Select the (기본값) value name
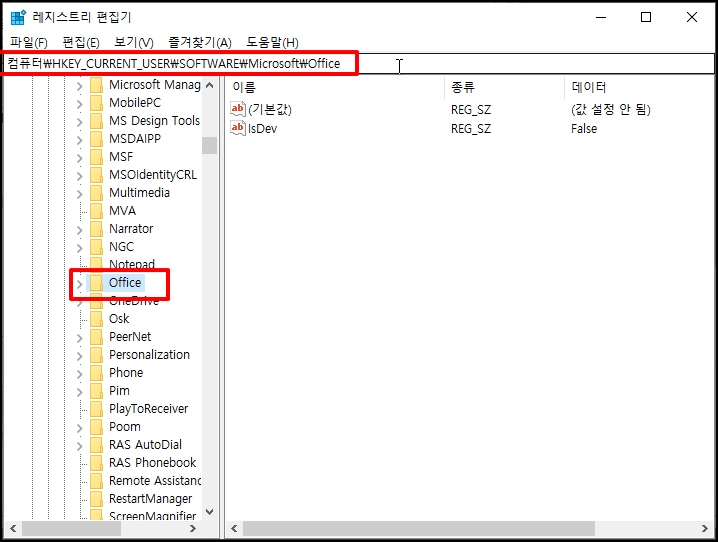The width and height of the screenshot is (718, 542). pyautogui.click(x=270, y=109)
